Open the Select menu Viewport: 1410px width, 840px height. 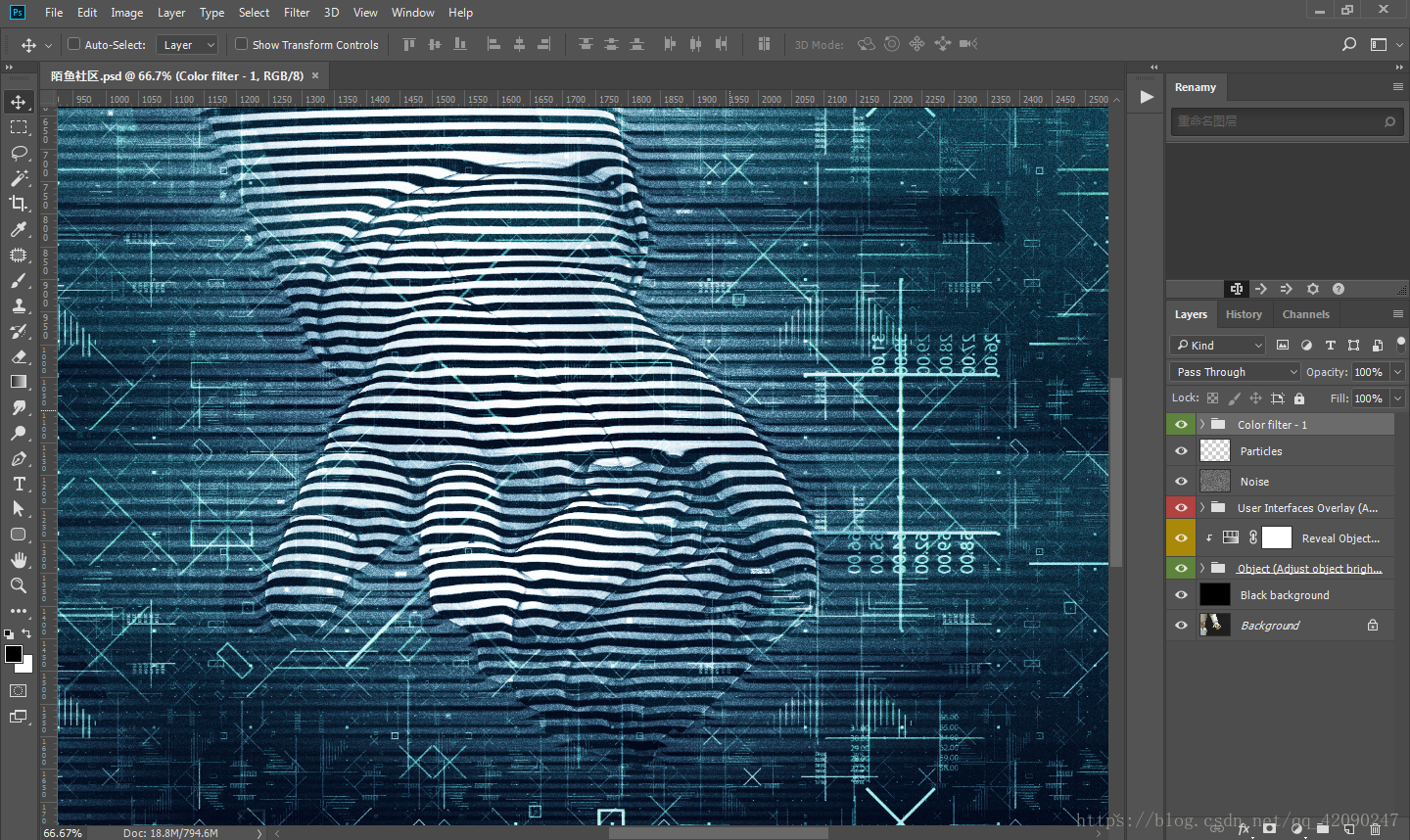254,13
